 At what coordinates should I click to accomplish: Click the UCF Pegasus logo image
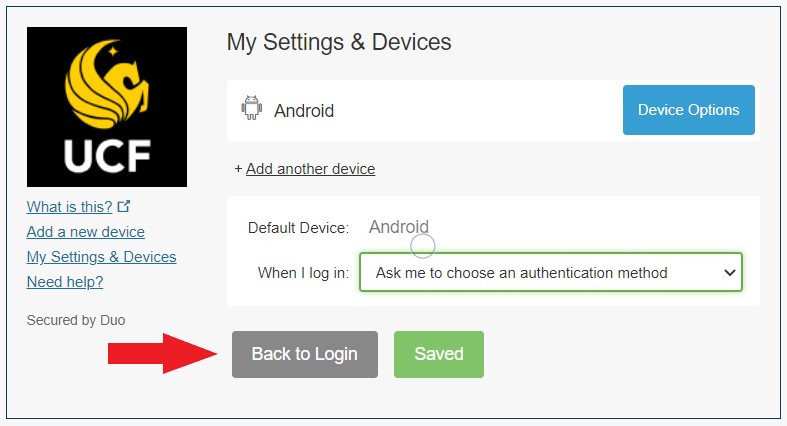(x=107, y=107)
